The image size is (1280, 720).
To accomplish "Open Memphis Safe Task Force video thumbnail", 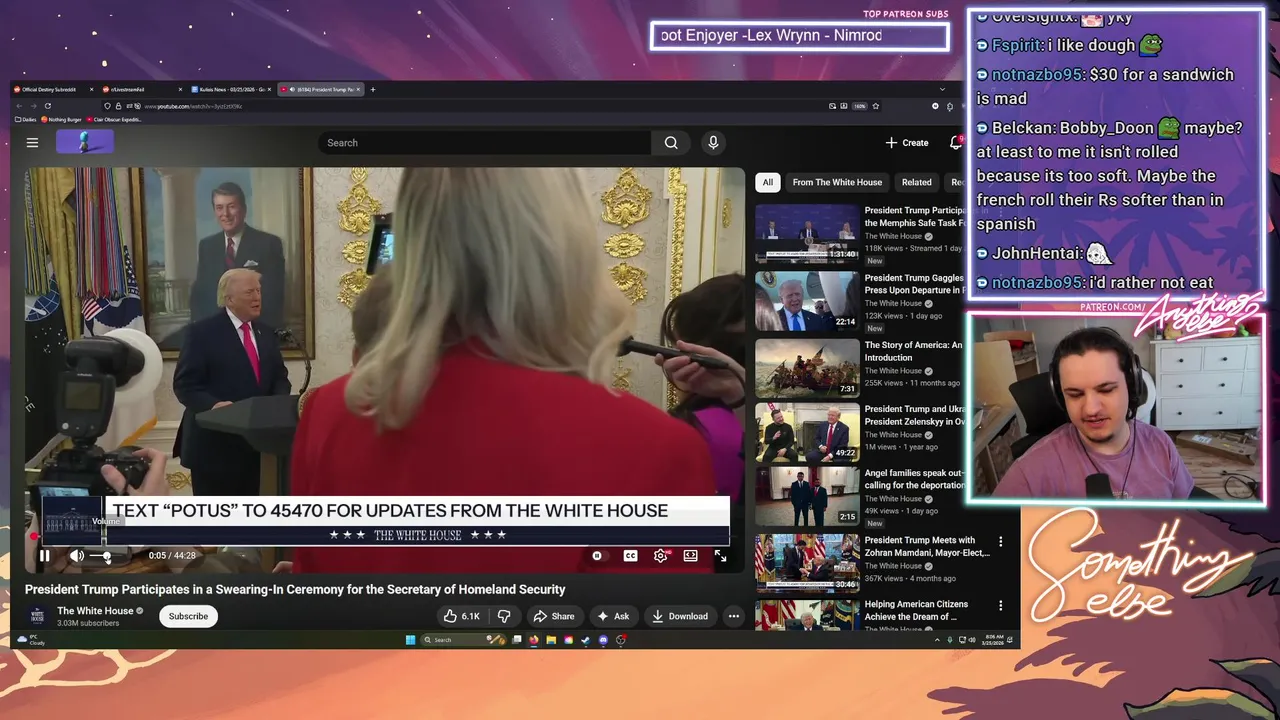I will tap(807, 234).
